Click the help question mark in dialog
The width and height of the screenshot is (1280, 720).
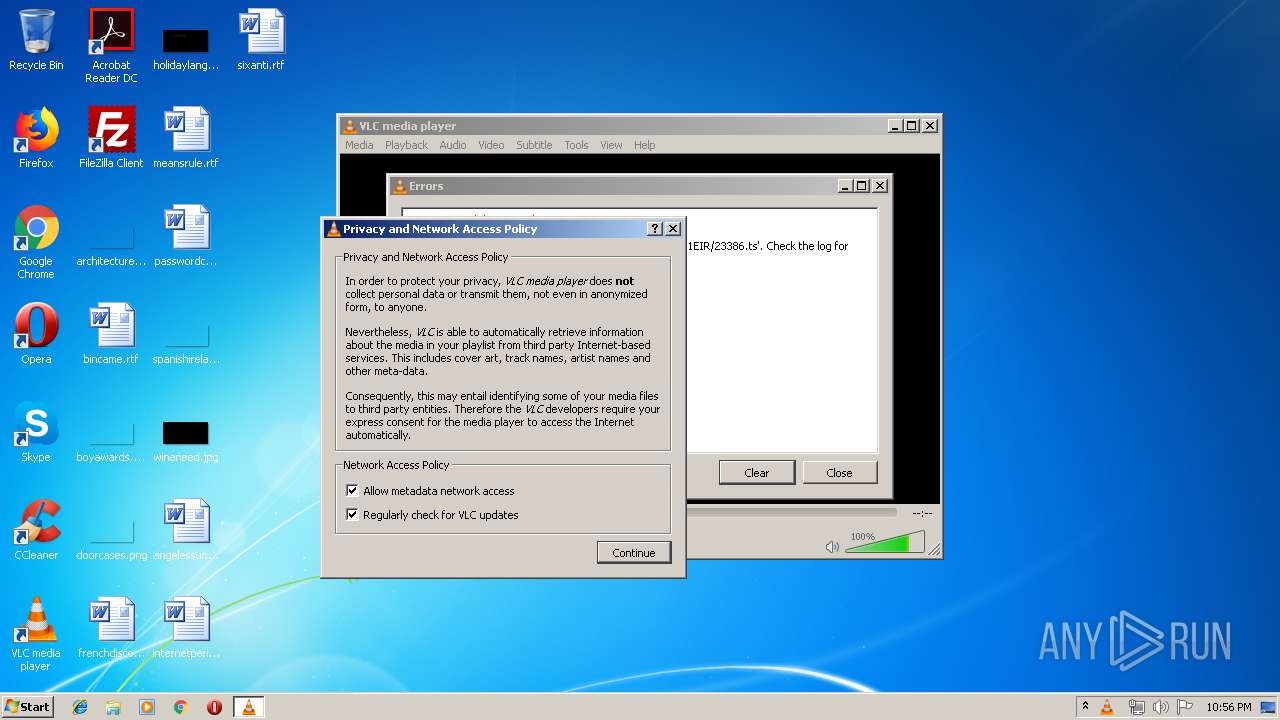[x=655, y=229]
